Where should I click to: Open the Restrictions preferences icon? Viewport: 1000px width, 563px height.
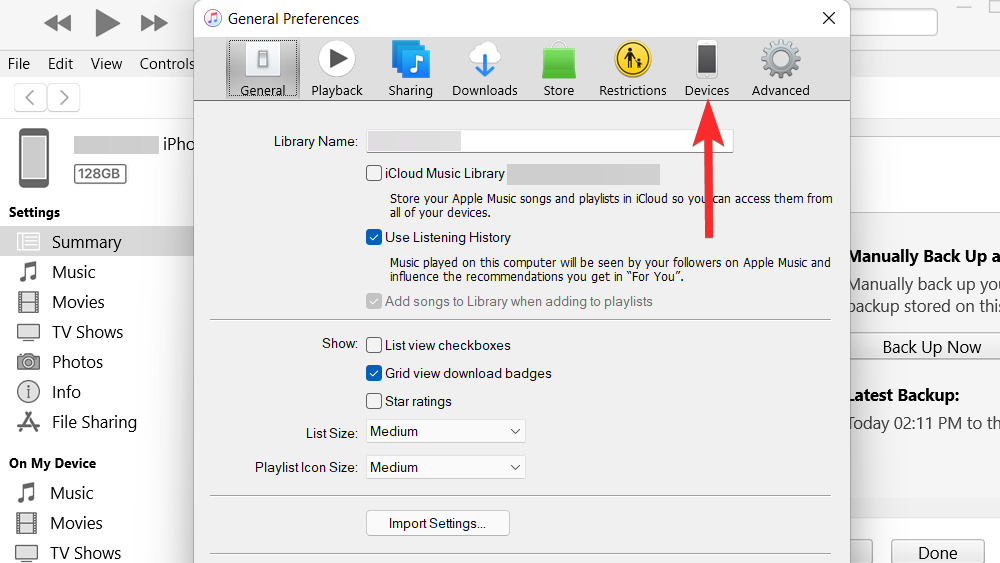click(632, 62)
